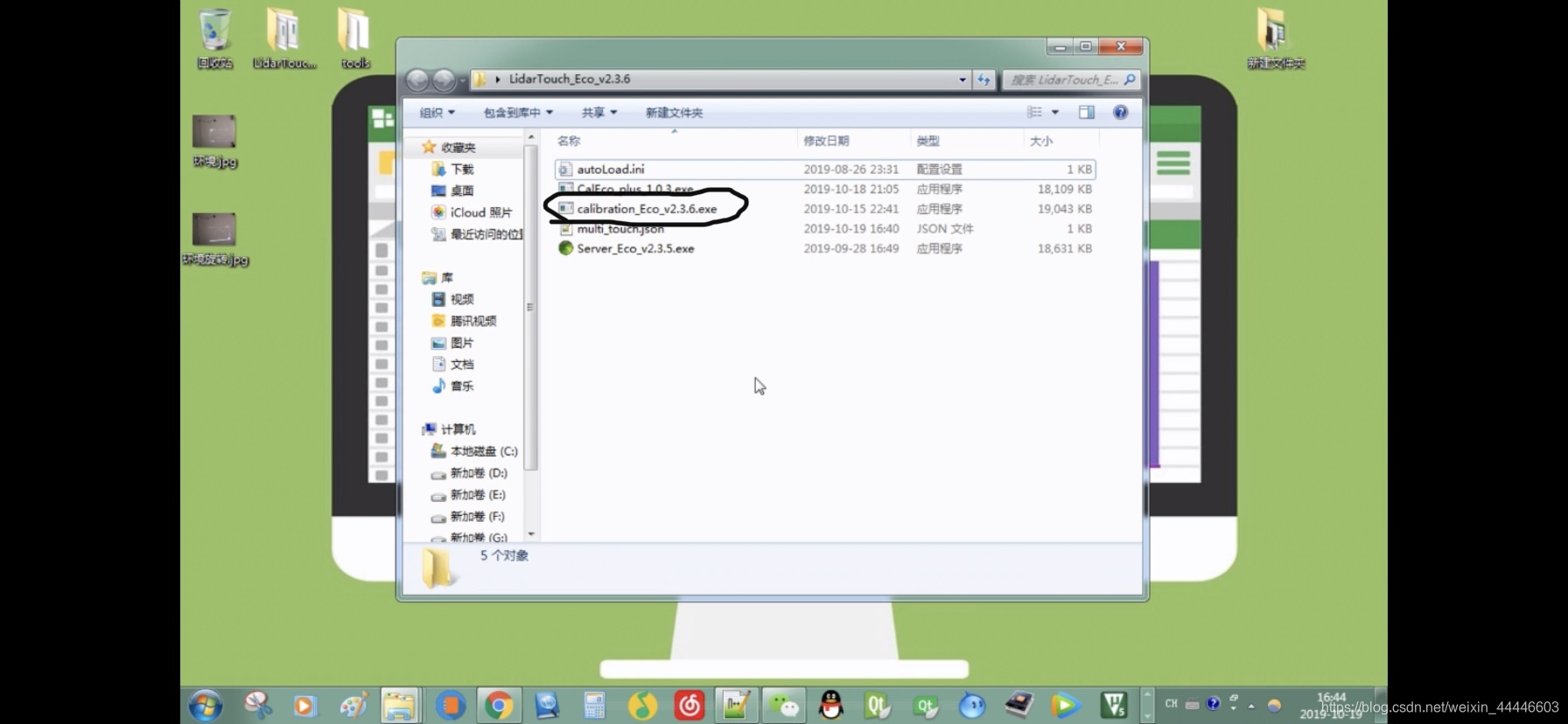Screen dimensions: 1568x724
Task: Open Paint from the taskbar
Action: click(x=353, y=705)
